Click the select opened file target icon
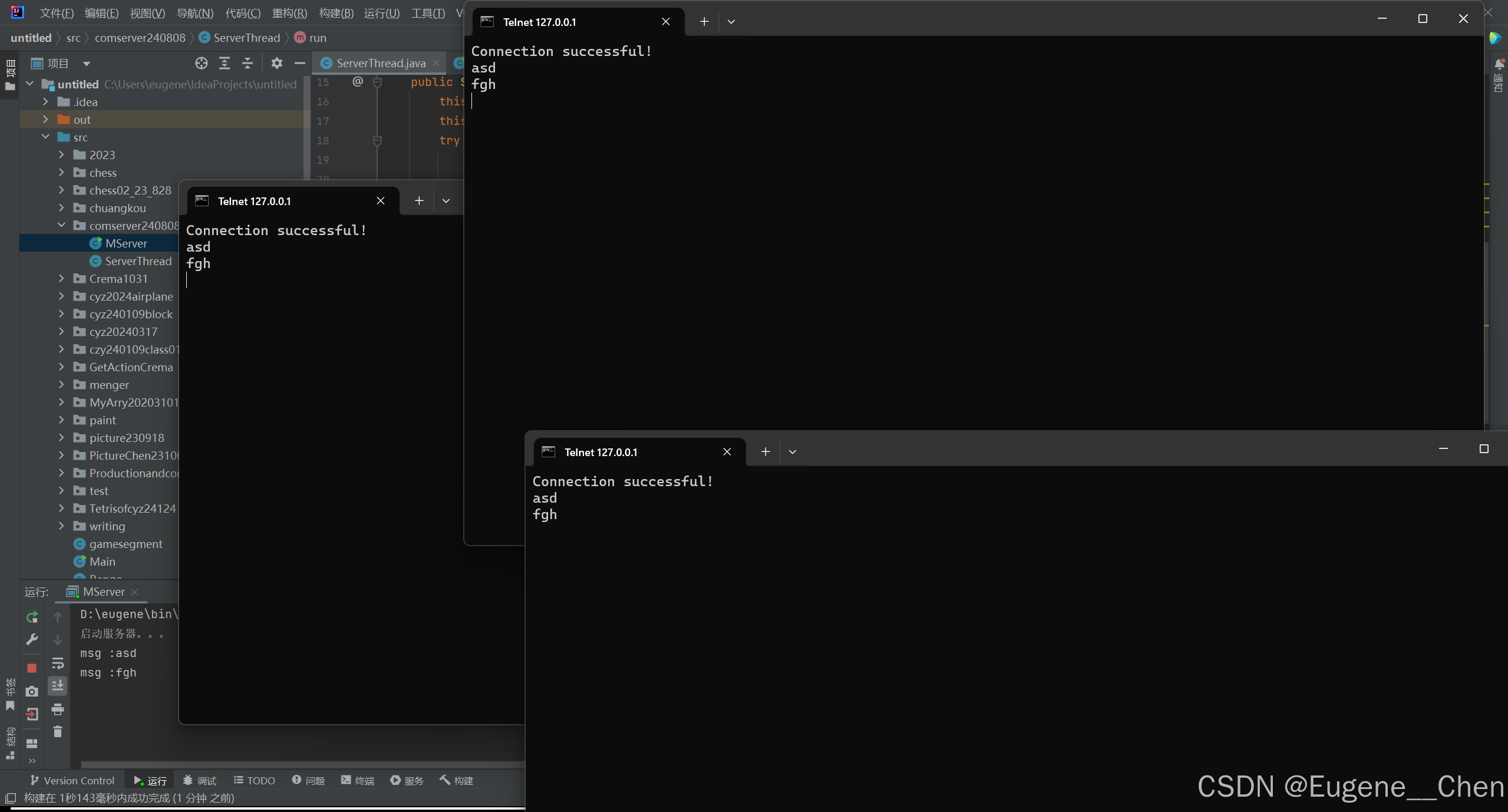1508x812 pixels. click(202, 63)
